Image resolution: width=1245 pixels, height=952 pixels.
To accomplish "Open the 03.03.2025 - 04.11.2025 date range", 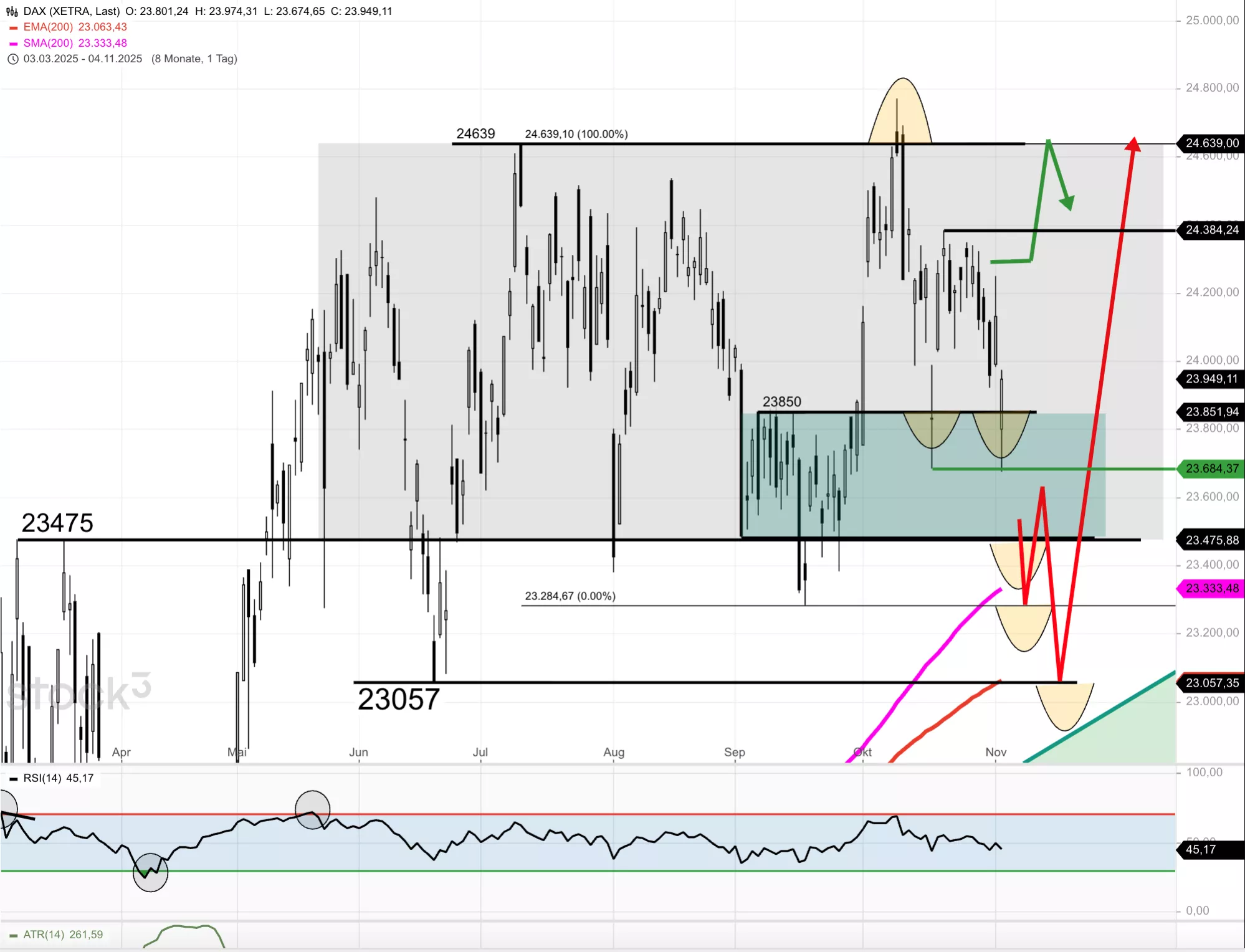I will (83, 59).
